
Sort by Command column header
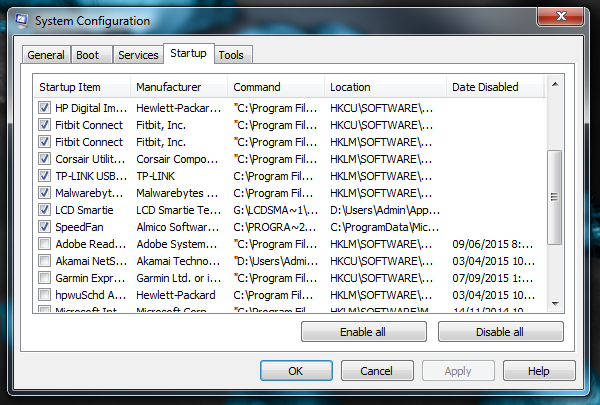tap(276, 87)
